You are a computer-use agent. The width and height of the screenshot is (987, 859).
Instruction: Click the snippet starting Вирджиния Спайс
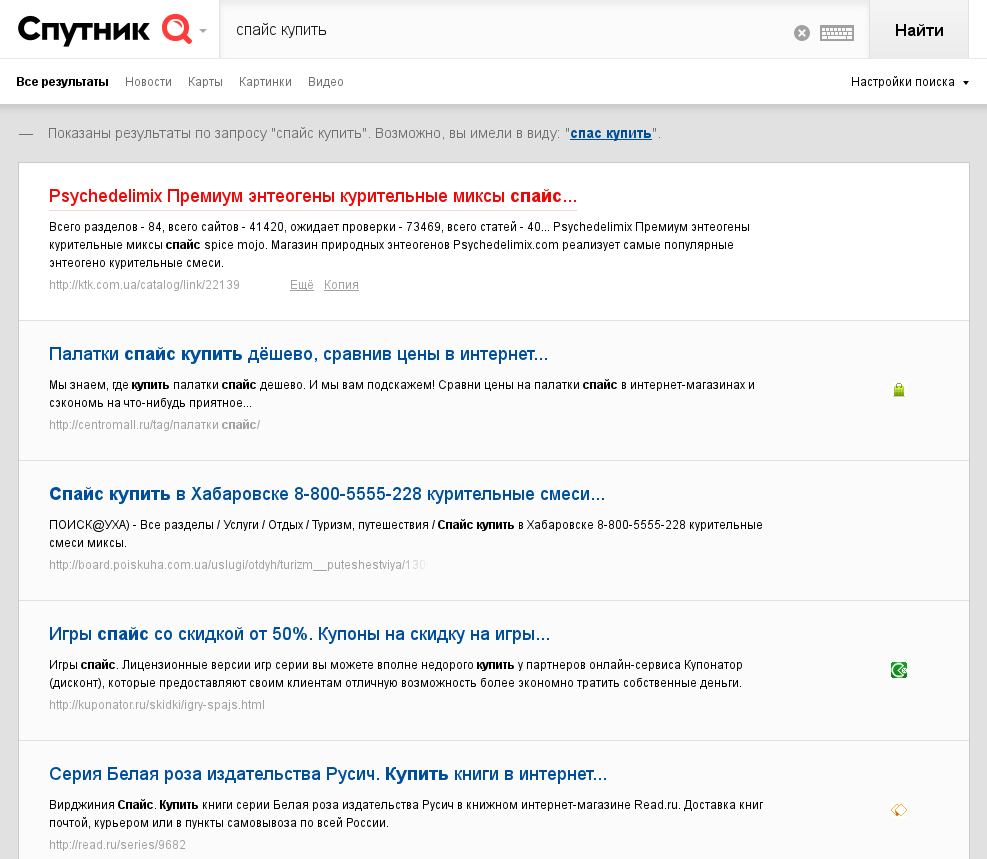pos(406,814)
